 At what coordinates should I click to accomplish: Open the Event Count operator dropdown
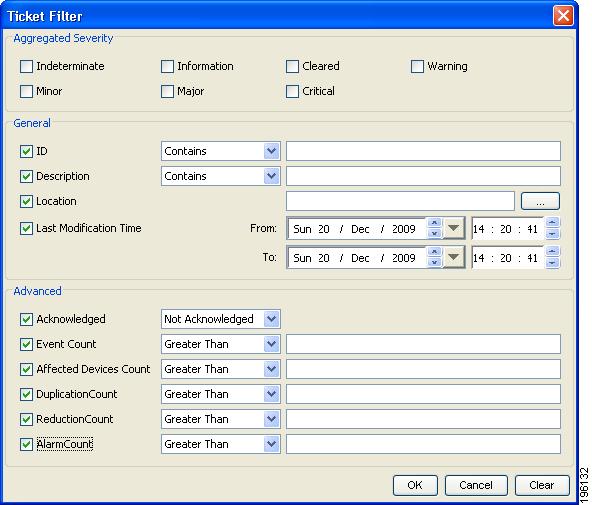[x=271, y=344]
